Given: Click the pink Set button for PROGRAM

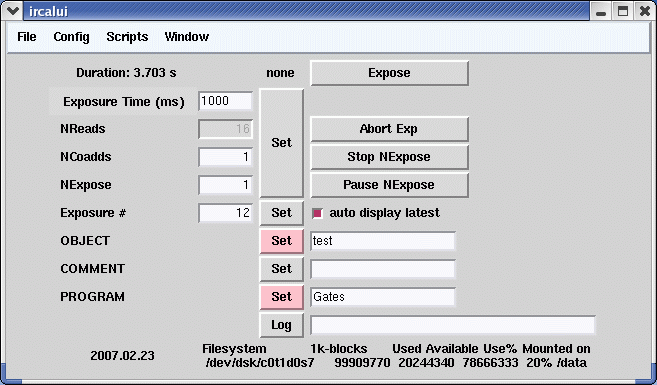Looking at the screenshot, I should [282, 297].
